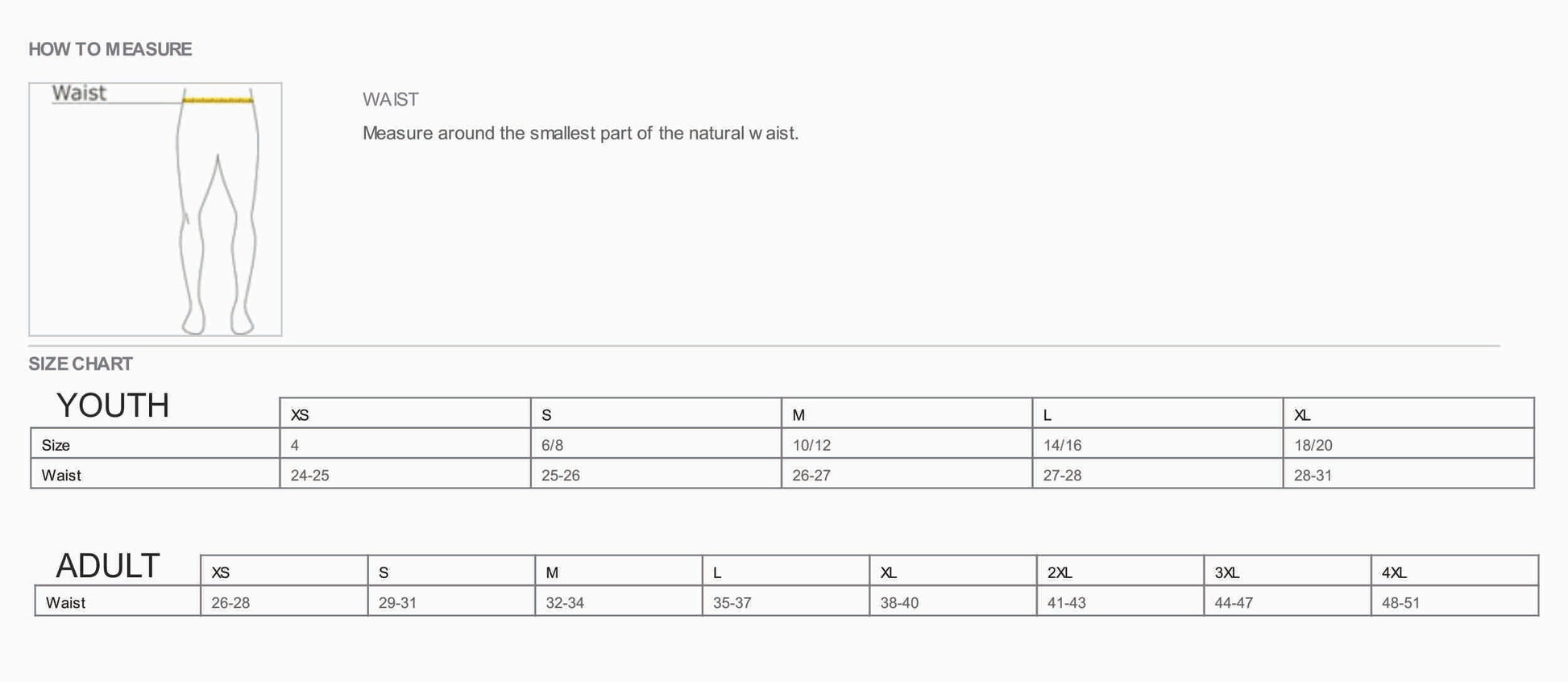Click the adult waist 26-28 cell
Screen dimensions: 1568x682
tap(230, 603)
